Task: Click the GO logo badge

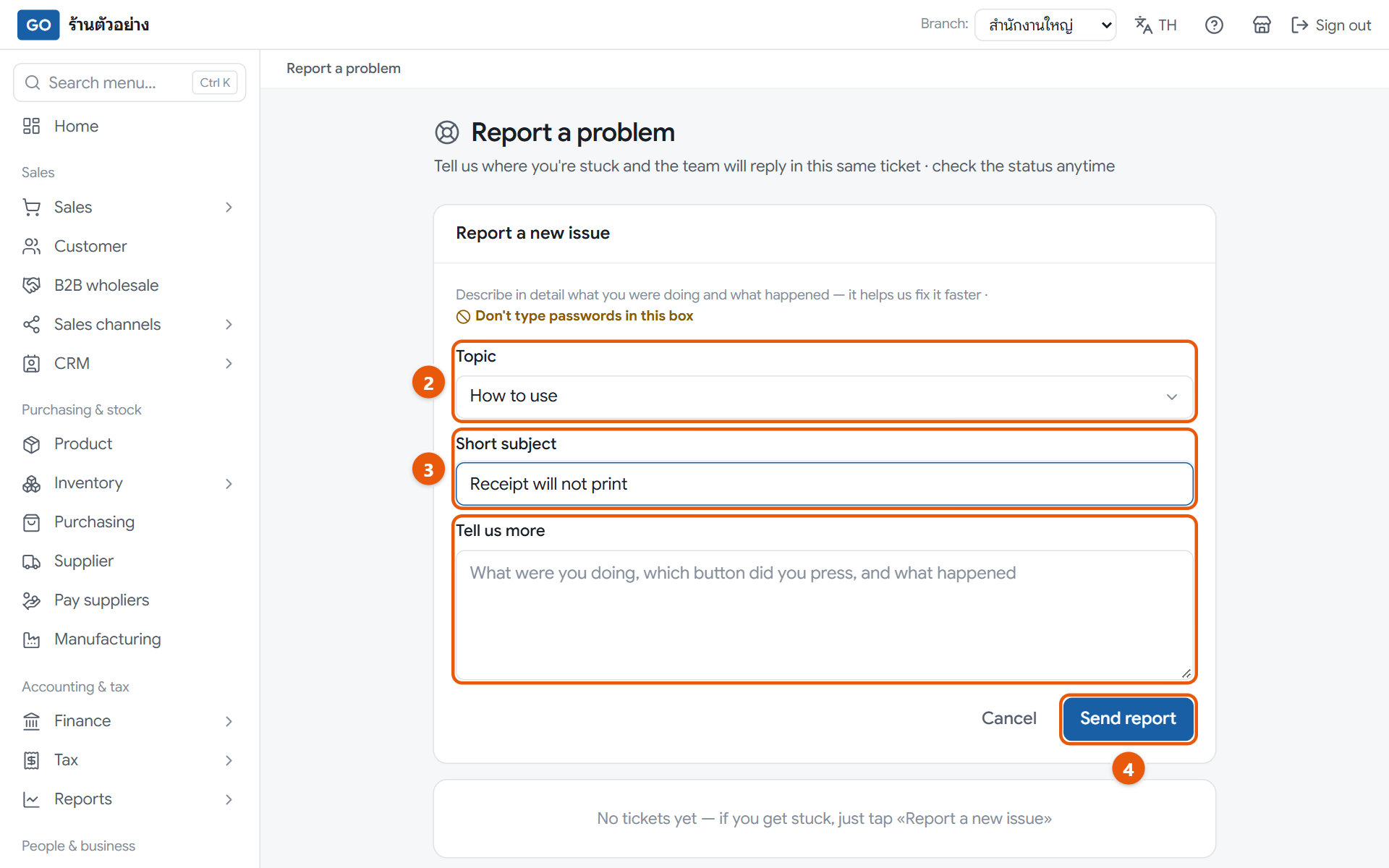Action: click(x=38, y=25)
